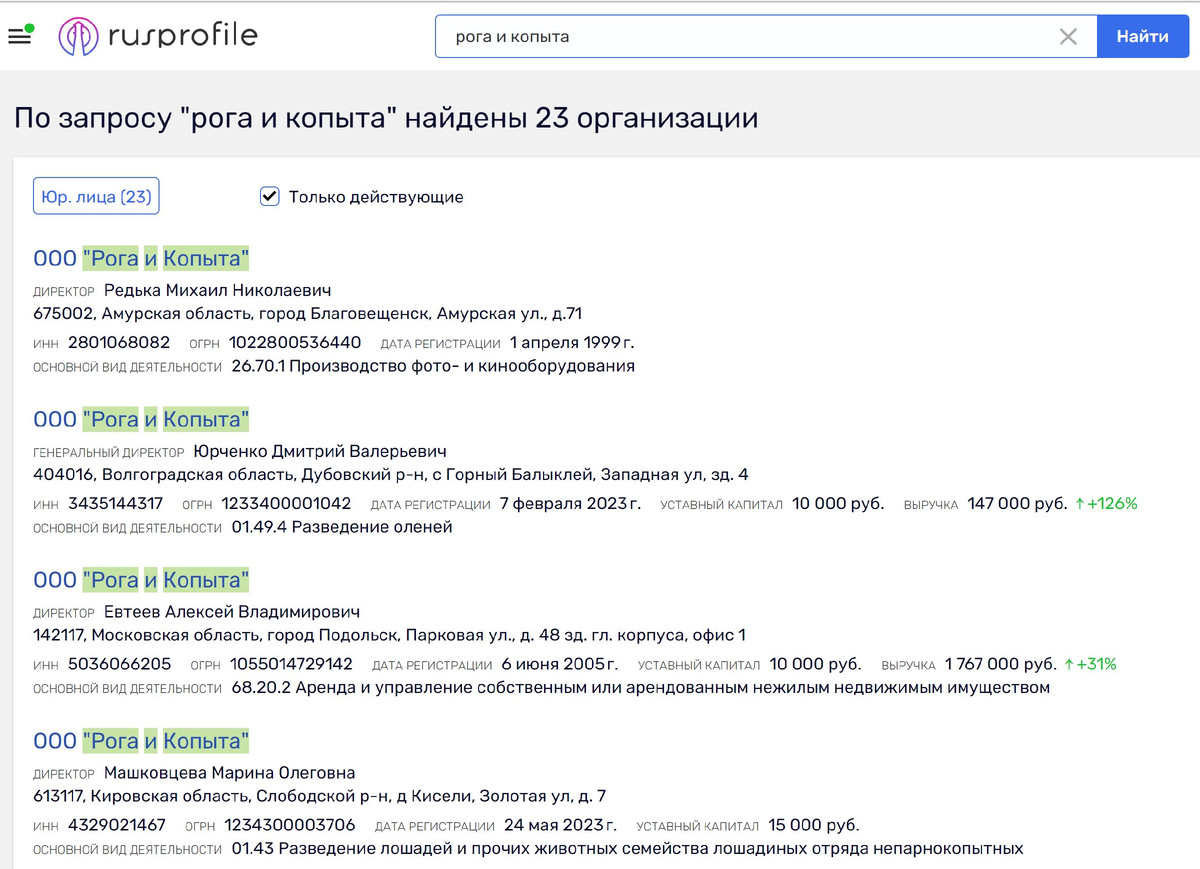Click the Волгоградская область address line
Screen dimensions: 1200x869
391,475
